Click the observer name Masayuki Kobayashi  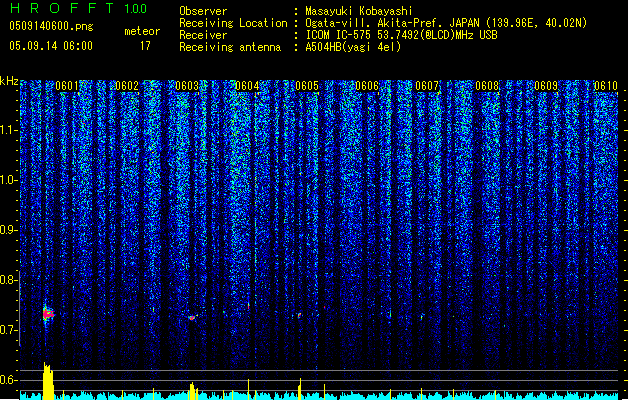[359, 11]
